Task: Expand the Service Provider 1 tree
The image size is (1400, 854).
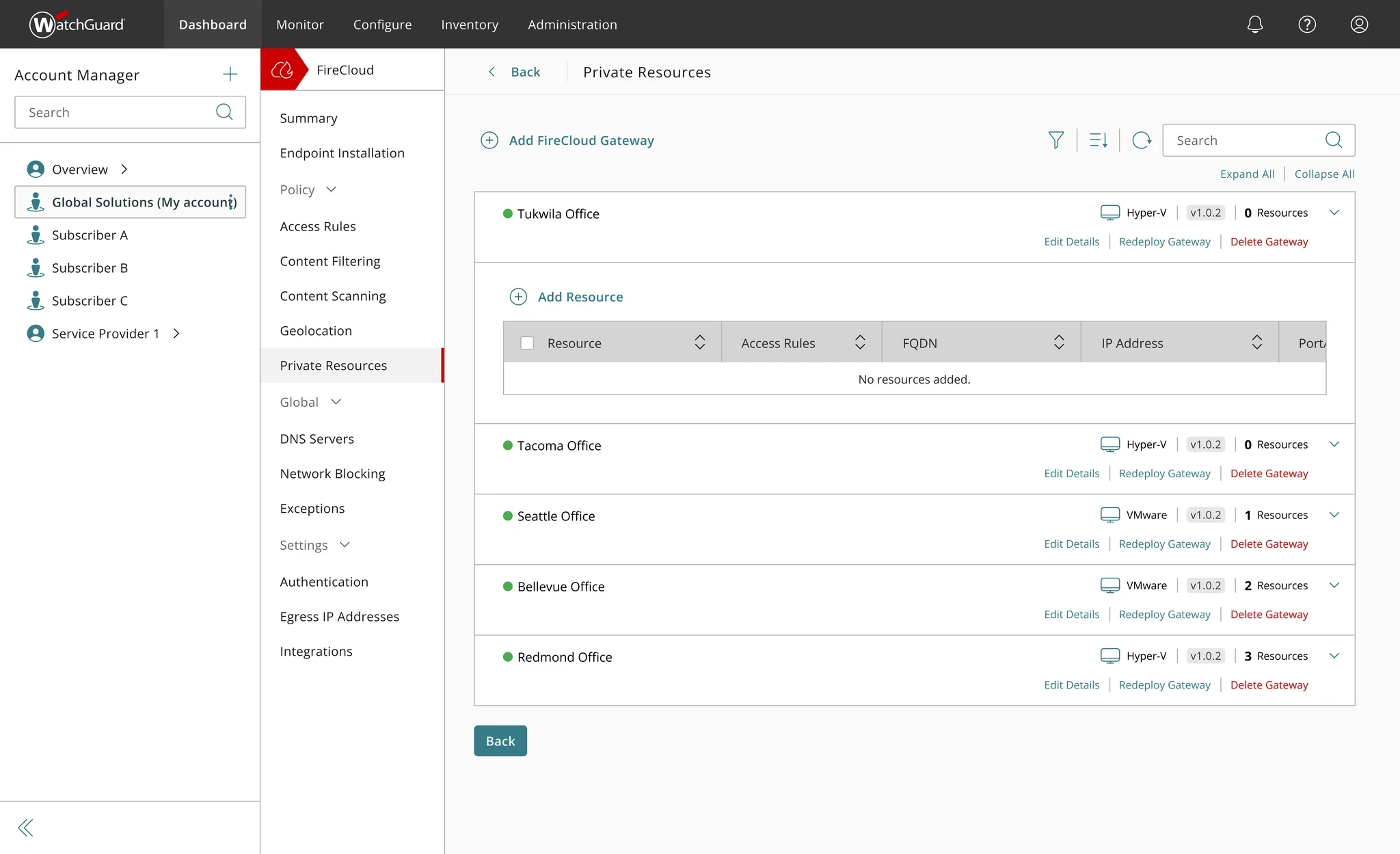Action: [176, 333]
